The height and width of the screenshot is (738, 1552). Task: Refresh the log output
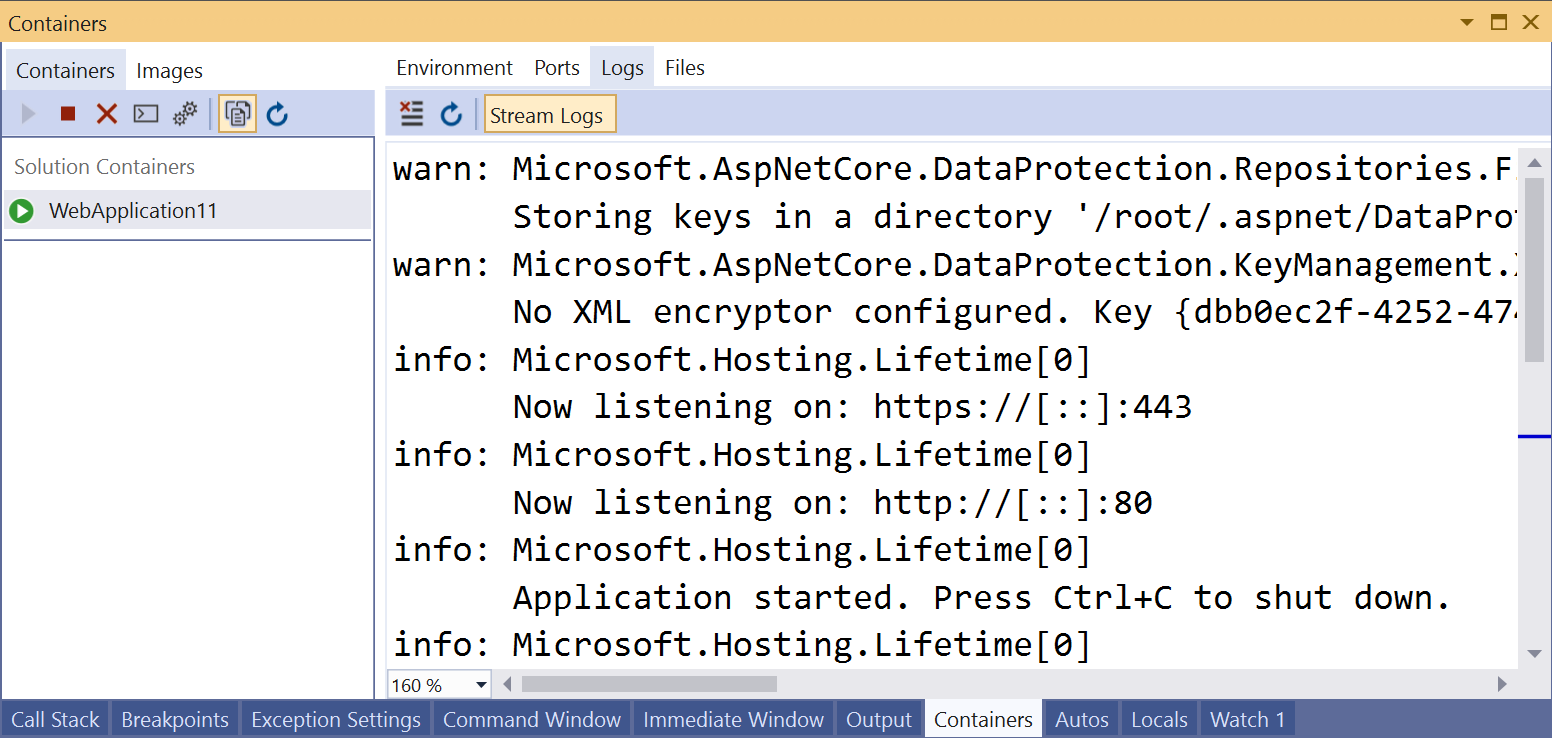[x=451, y=113]
